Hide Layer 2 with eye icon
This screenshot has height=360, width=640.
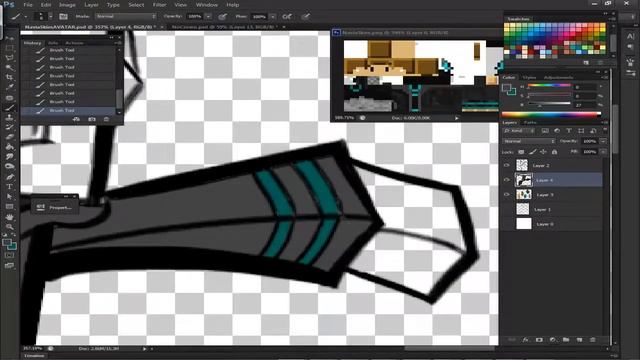pyautogui.click(x=507, y=165)
